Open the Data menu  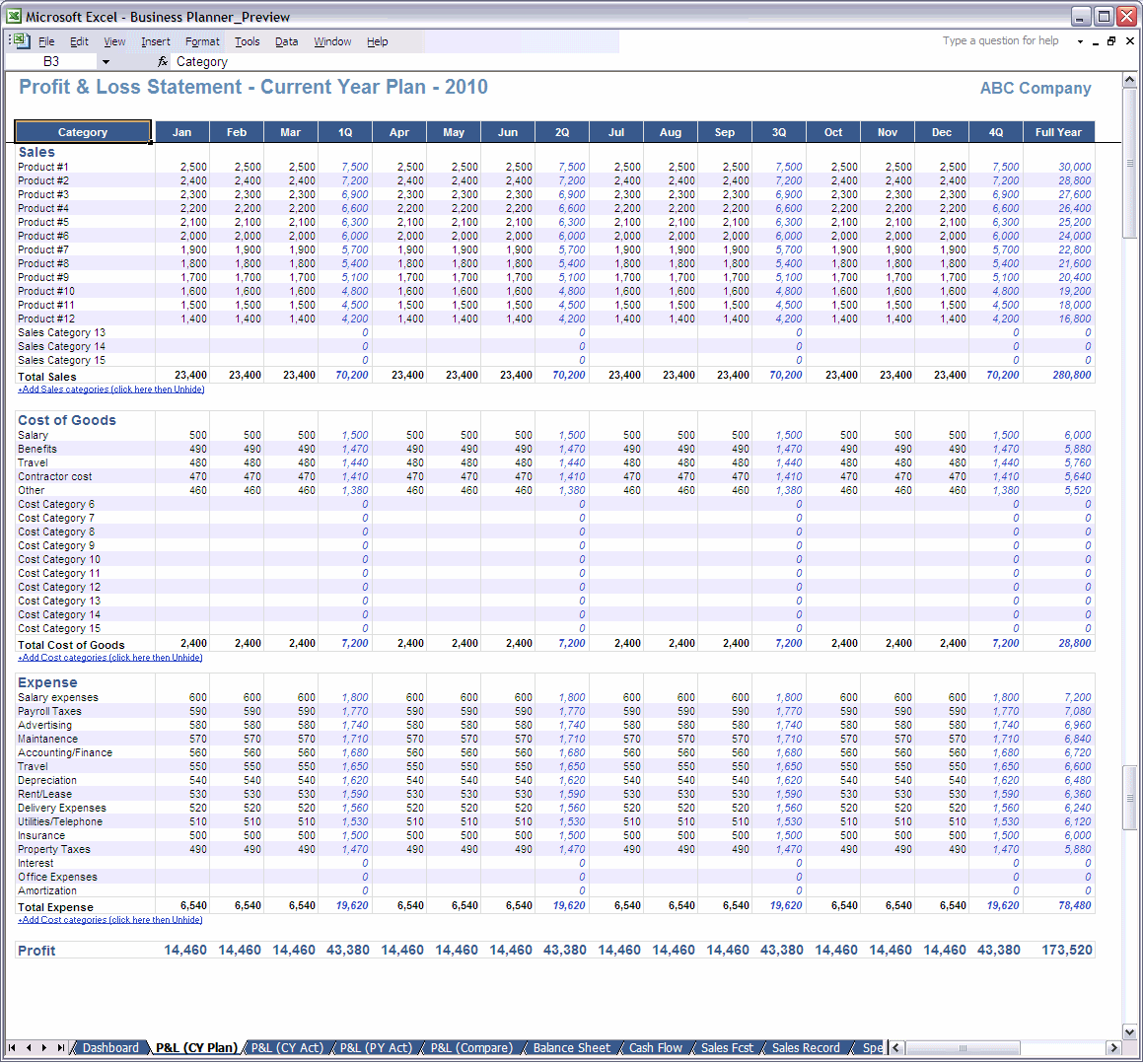click(286, 41)
